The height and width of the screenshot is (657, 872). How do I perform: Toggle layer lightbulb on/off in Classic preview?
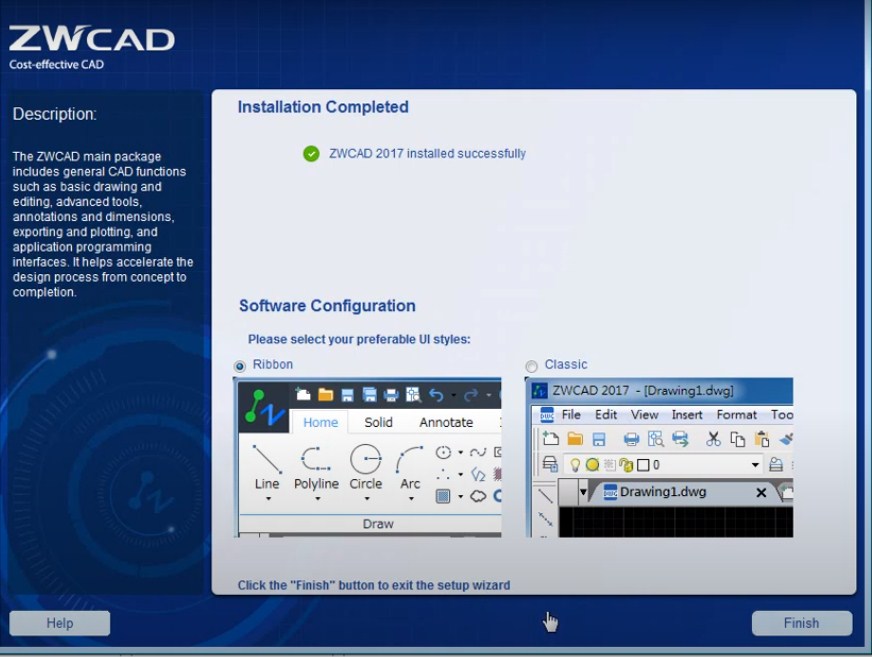tap(575, 465)
